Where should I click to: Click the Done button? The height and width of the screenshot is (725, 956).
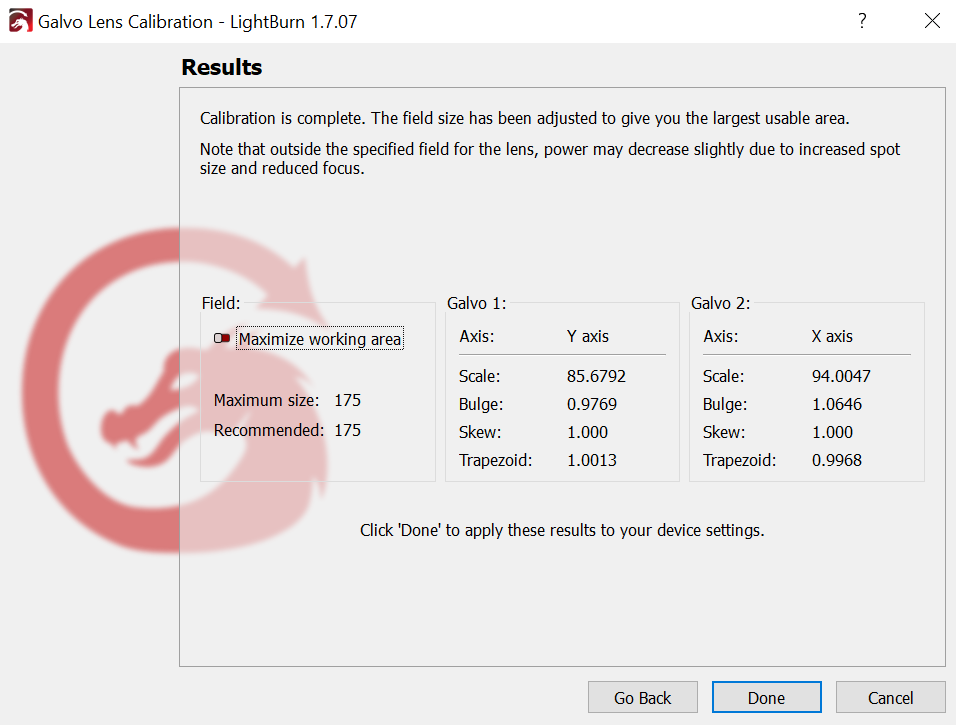[766, 698]
